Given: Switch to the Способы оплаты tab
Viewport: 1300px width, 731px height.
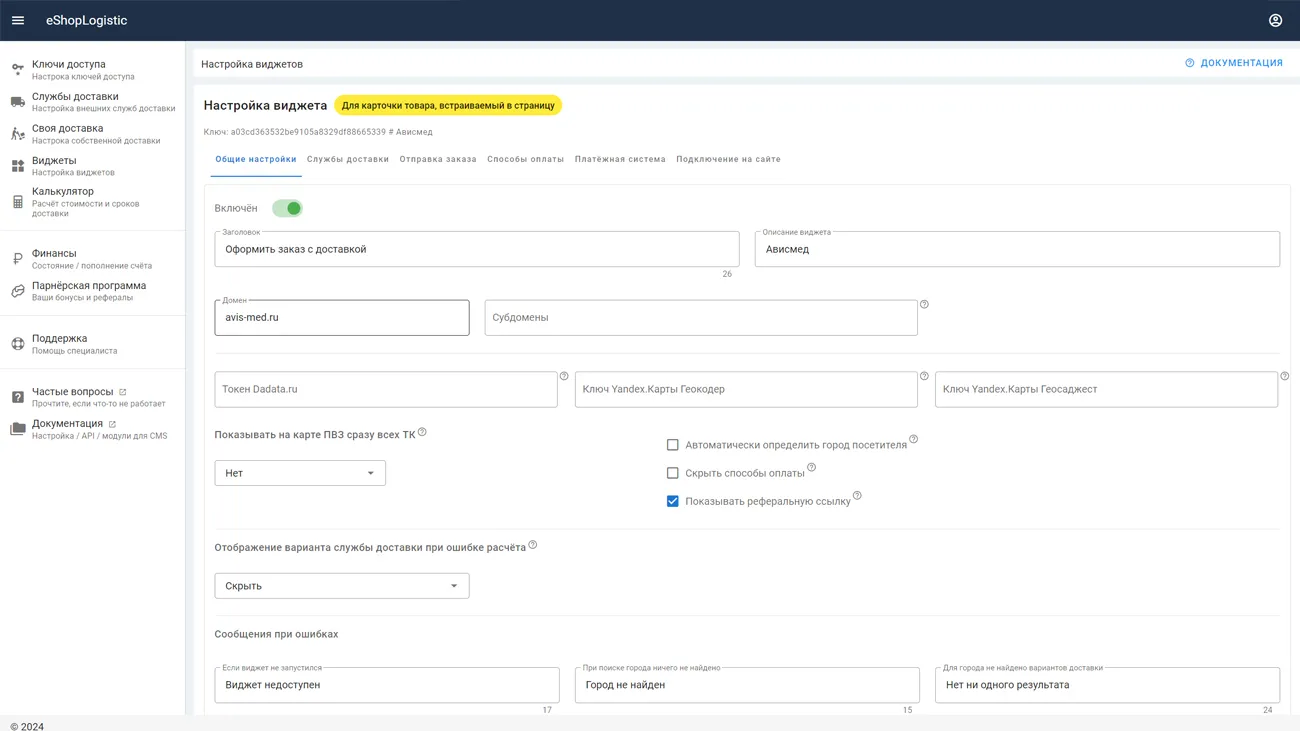Looking at the screenshot, I should (x=525, y=159).
